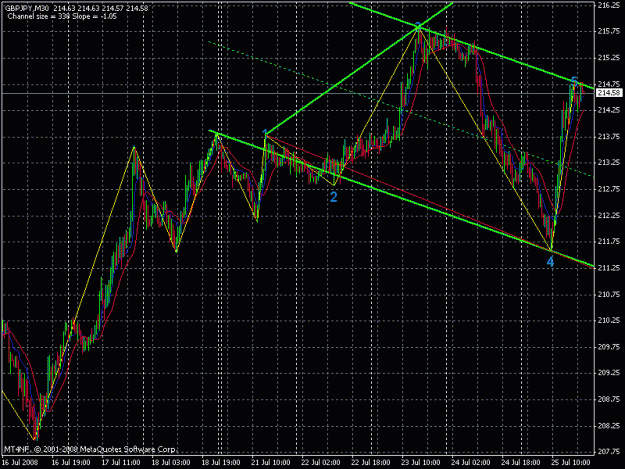This screenshot has height=469, width=625.
Task: Click the 213.75 price axis label
Action: point(609,137)
